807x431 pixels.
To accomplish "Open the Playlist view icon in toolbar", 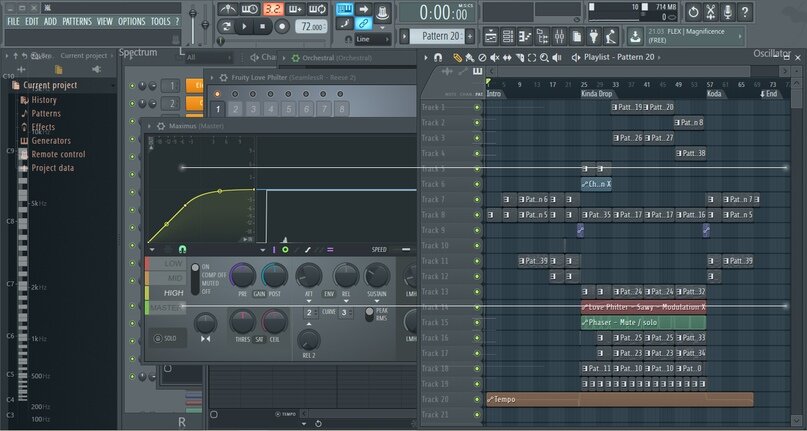I will tap(490, 37).
